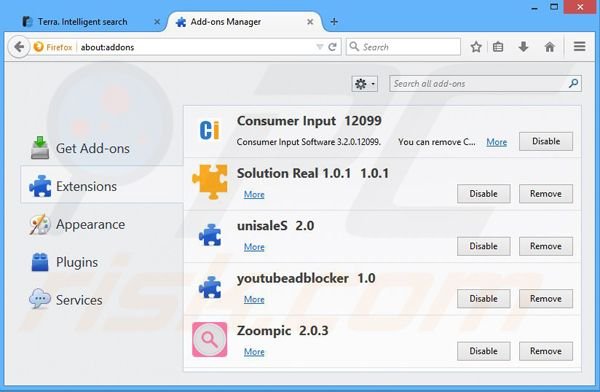
Task: Close the Add-ons Manager tab
Action: coord(310,22)
